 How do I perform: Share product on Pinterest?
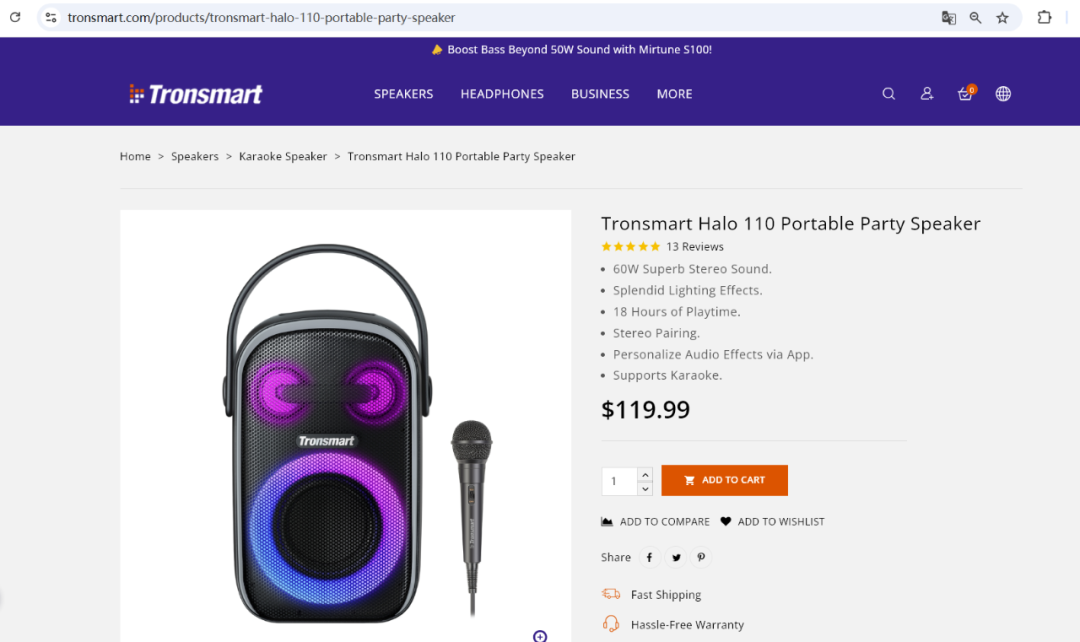point(701,557)
